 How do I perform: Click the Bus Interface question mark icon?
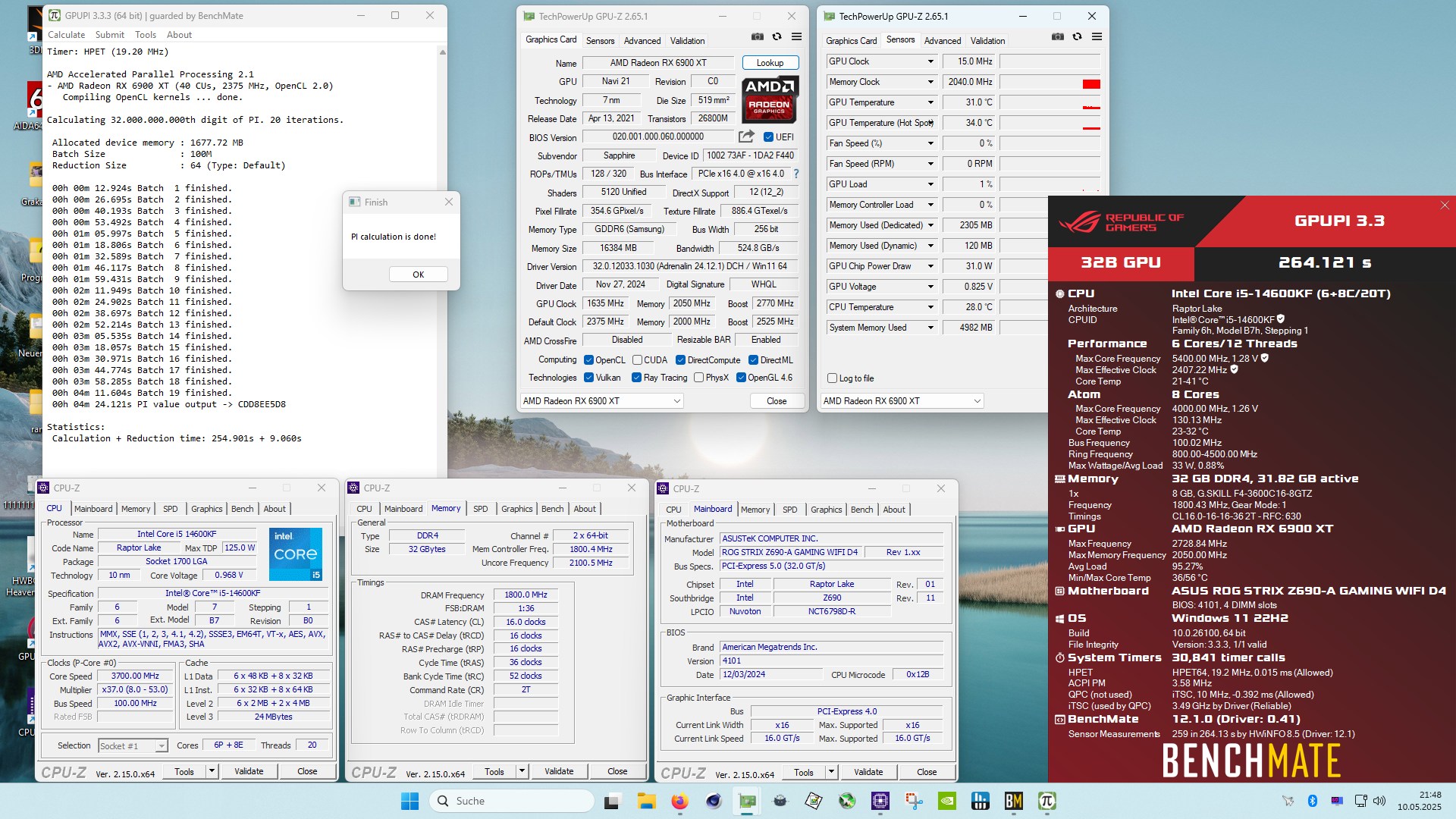(796, 174)
